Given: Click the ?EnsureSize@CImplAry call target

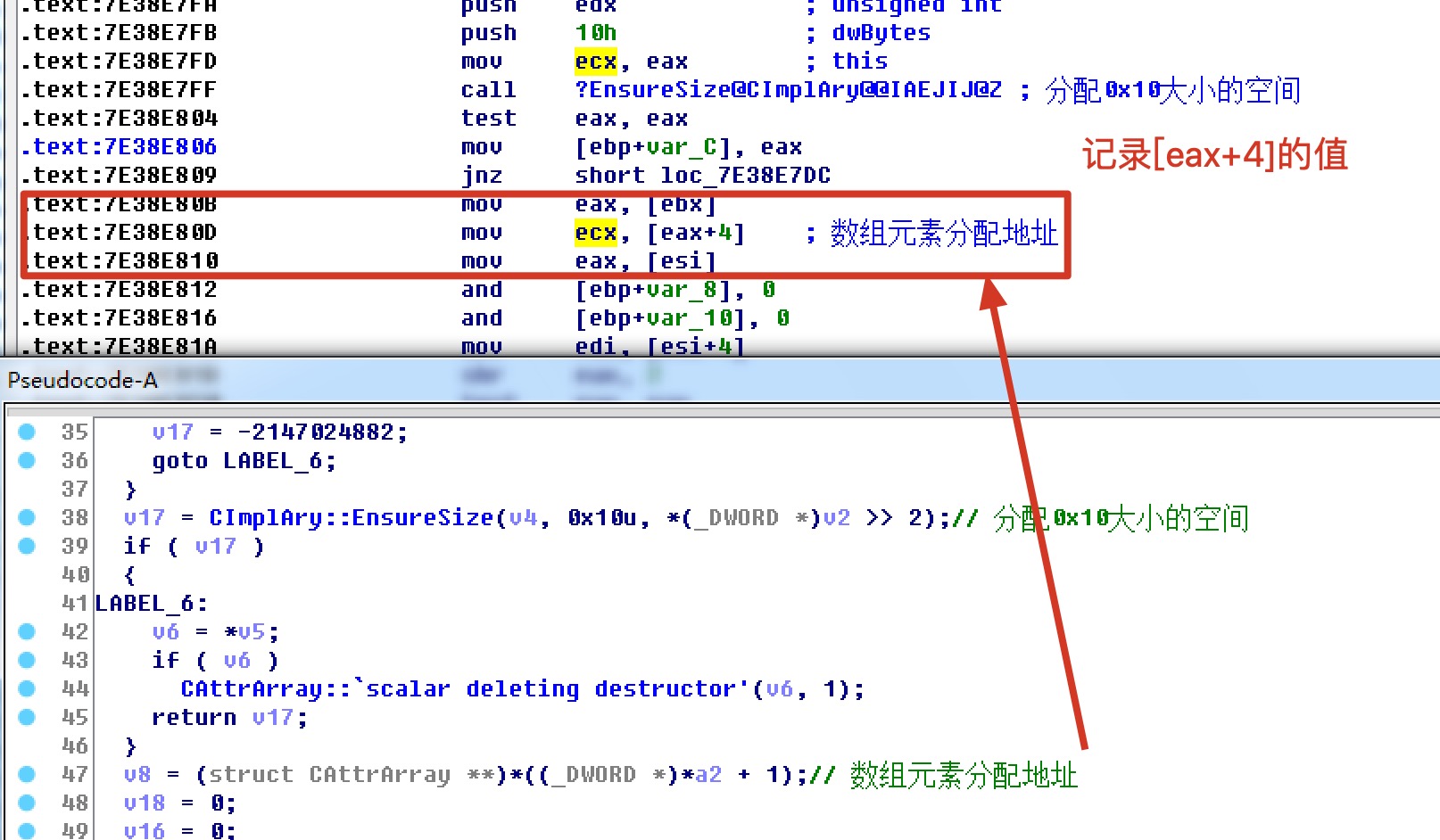Looking at the screenshot, I should tap(789, 90).
